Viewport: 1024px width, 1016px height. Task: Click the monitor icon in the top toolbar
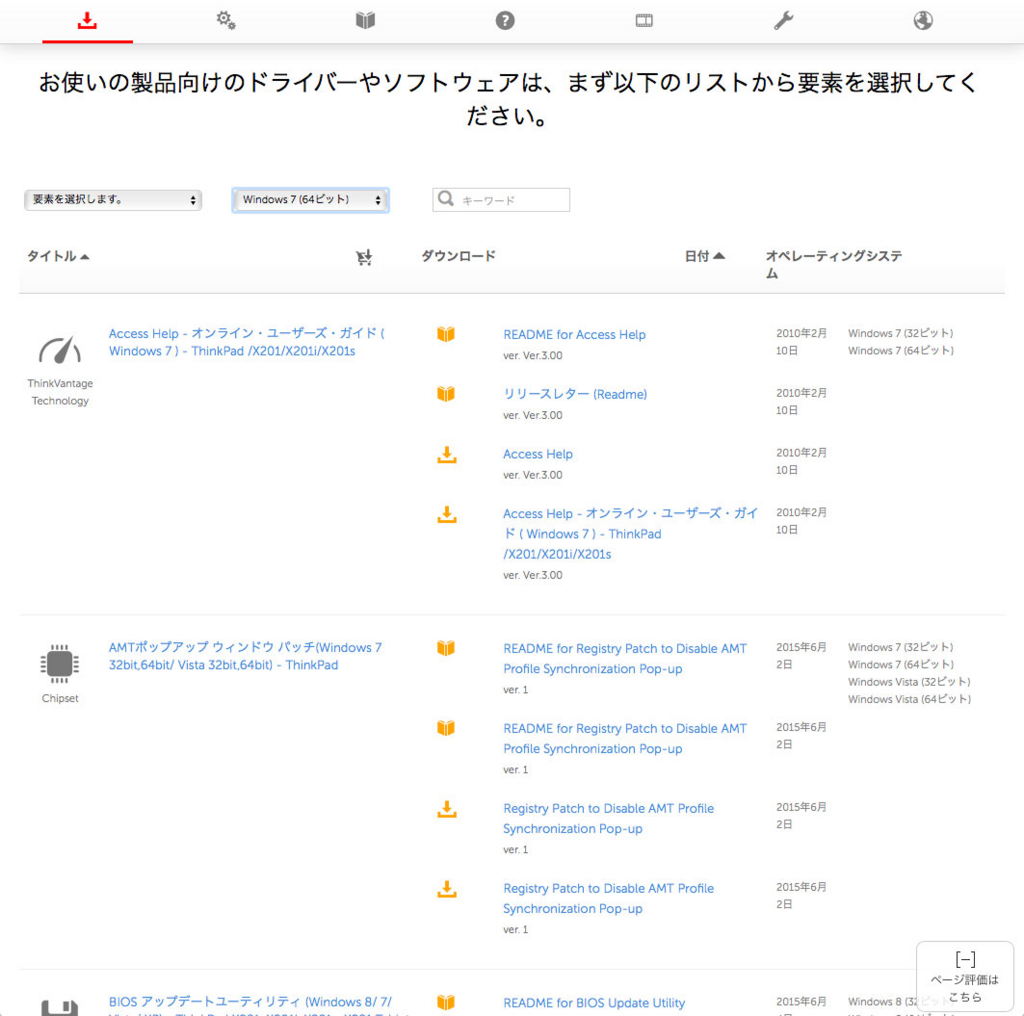coord(643,19)
